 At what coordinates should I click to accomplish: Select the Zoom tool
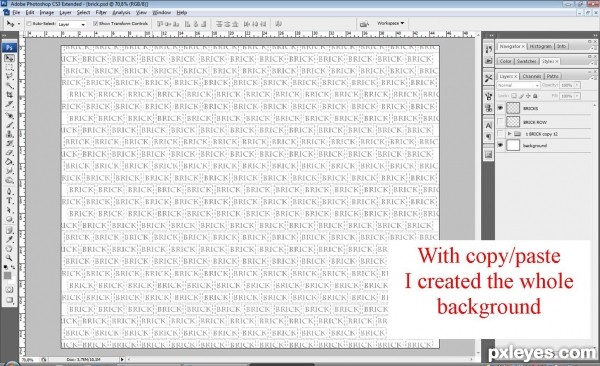click(9, 258)
